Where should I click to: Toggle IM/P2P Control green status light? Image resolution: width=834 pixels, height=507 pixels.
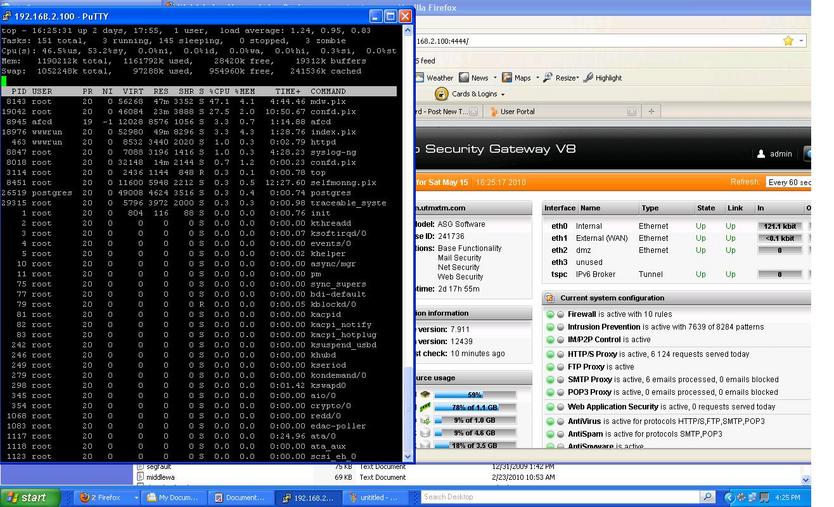pos(551,340)
